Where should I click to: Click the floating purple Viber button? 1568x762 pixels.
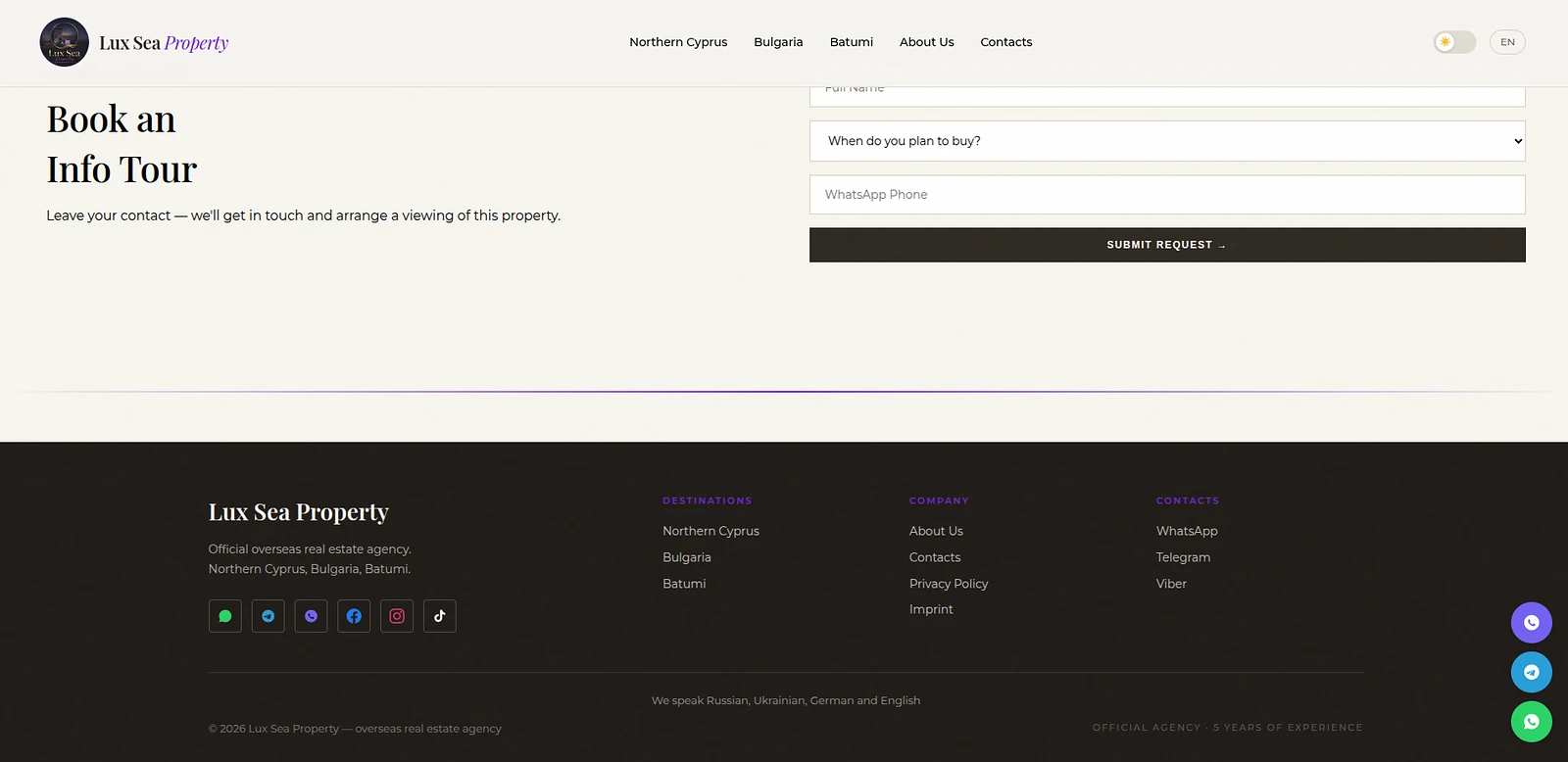1532,623
